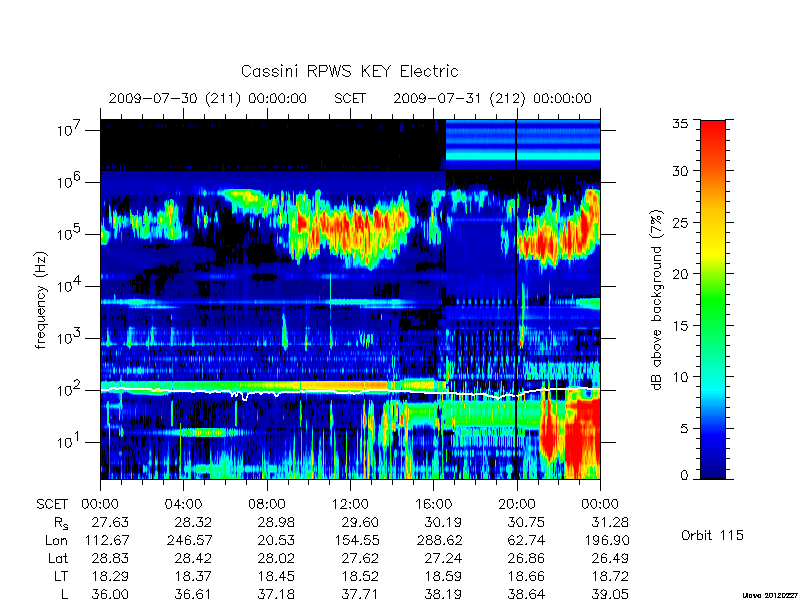The height and width of the screenshot is (600, 800).
Task: Click the "Orbit 115" label
Action: (x=712, y=535)
